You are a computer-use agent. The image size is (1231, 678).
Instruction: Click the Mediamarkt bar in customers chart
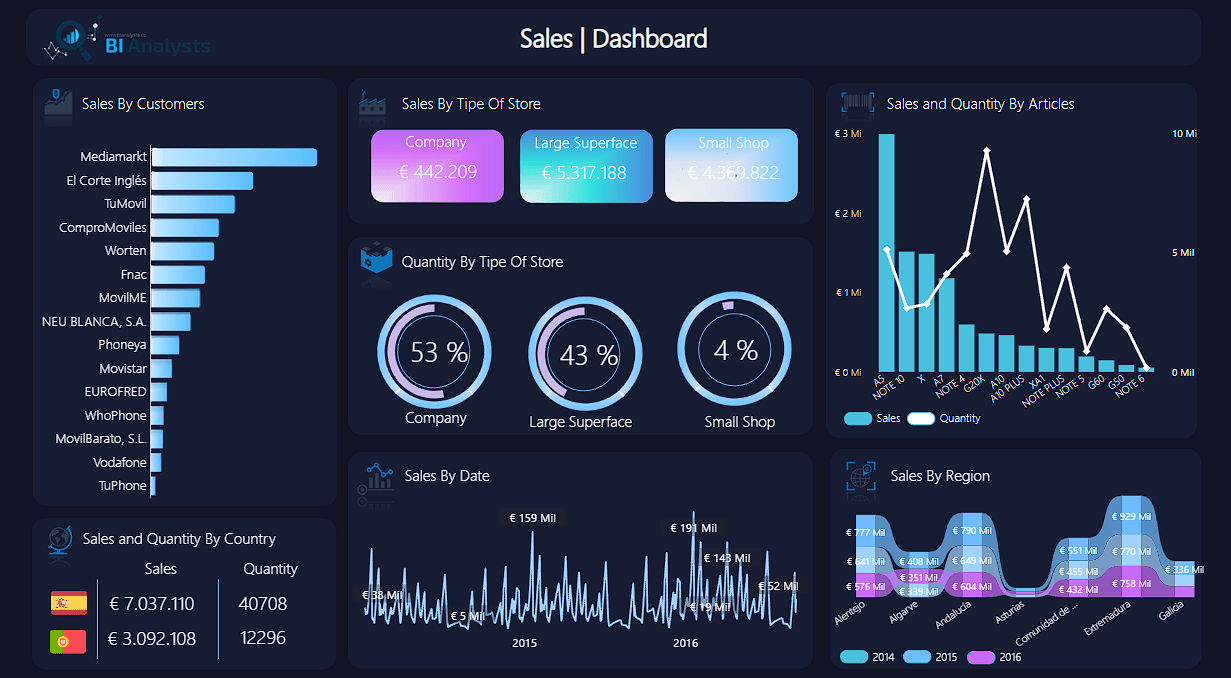click(234, 157)
